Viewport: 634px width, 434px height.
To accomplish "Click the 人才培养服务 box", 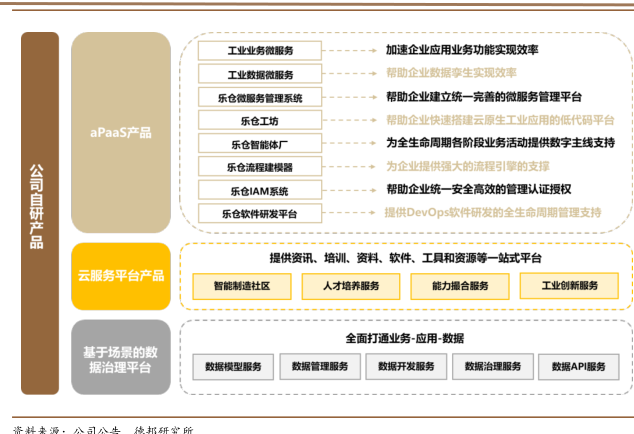I will pyautogui.click(x=351, y=286).
